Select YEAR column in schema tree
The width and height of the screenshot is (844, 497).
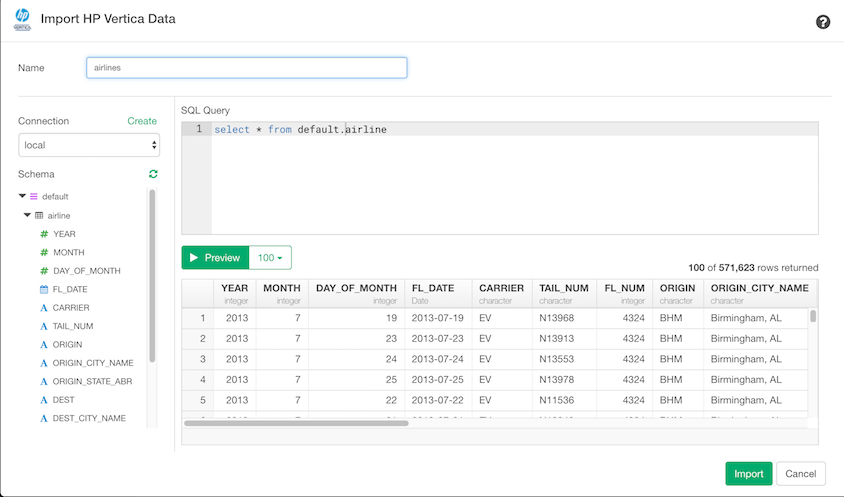(x=64, y=234)
